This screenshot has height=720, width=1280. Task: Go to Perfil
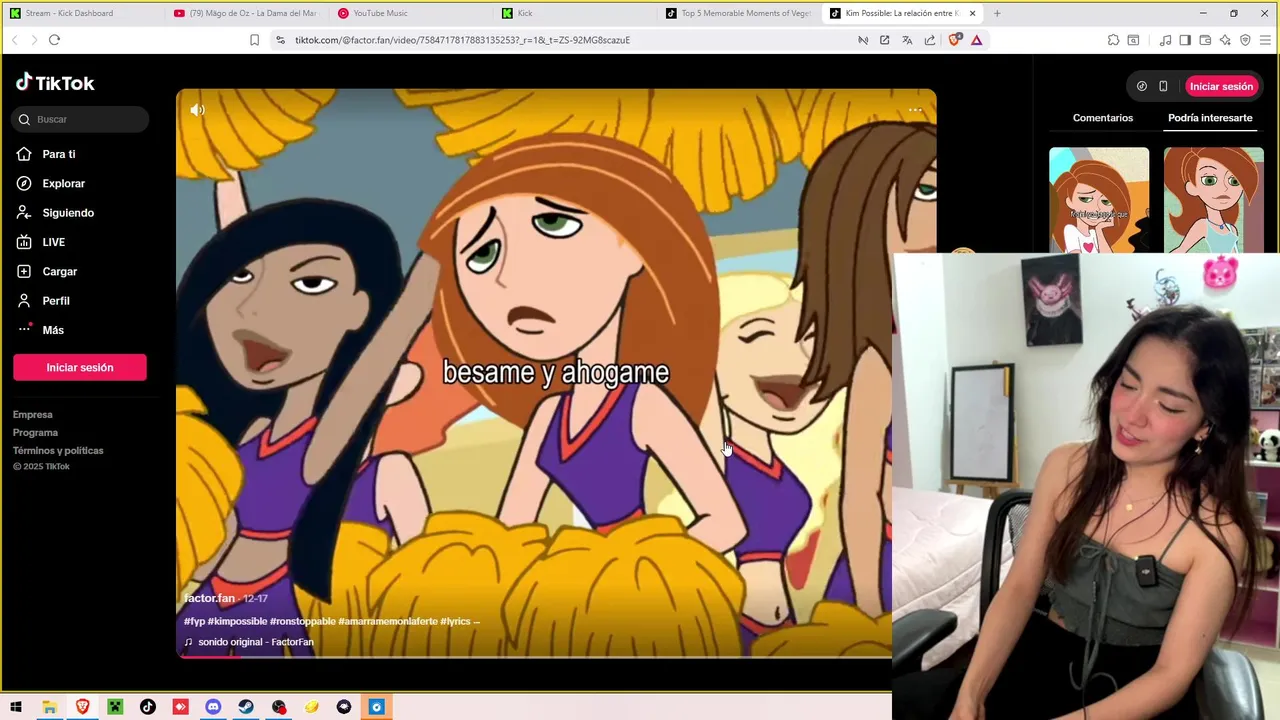point(55,301)
